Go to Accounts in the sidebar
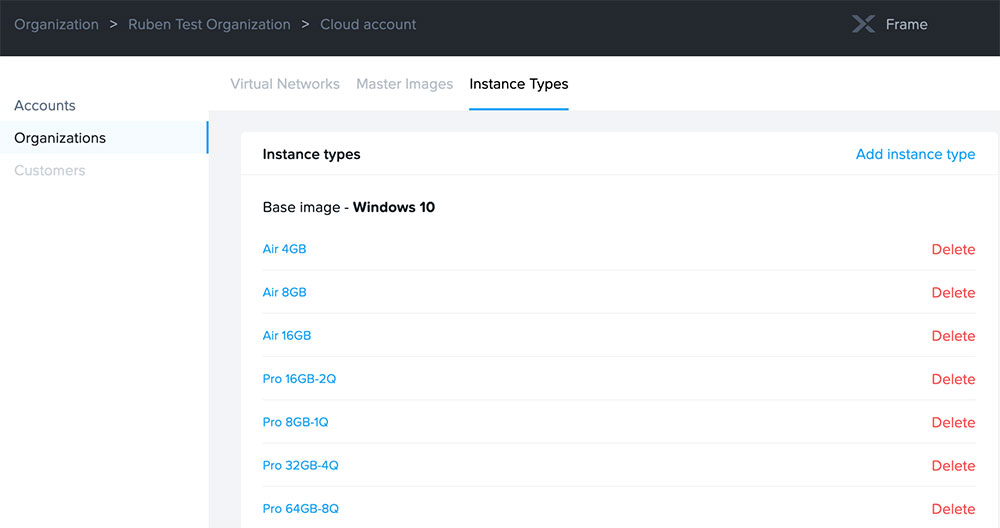 (x=45, y=106)
